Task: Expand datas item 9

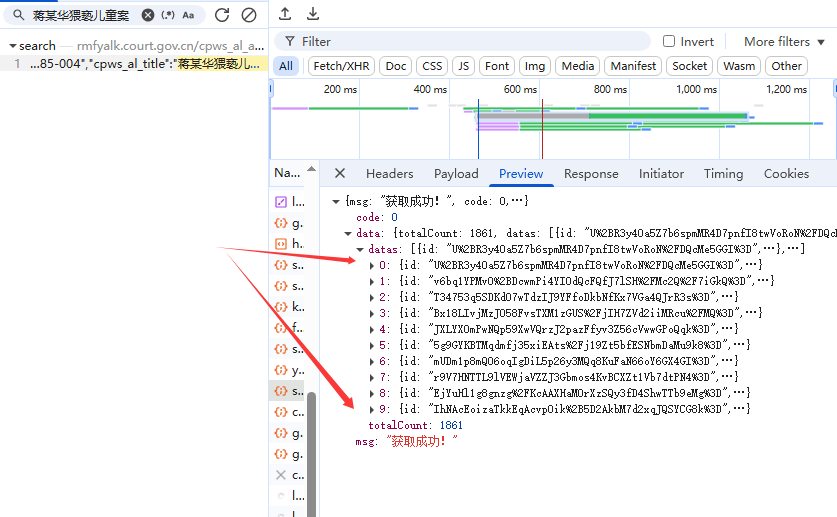Action: [372, 409]
